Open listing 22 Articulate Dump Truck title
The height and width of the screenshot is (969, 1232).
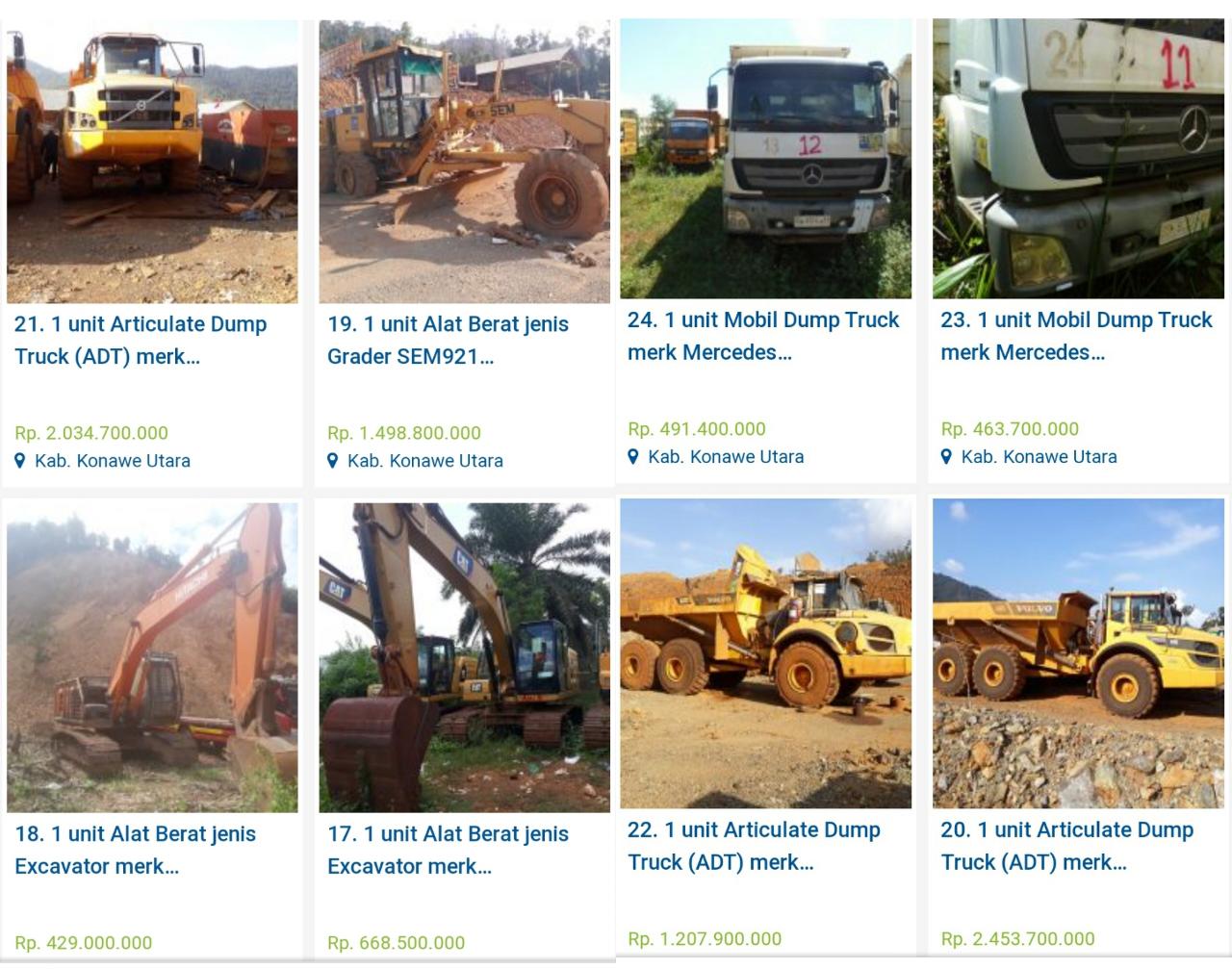(x=754, y=846)
